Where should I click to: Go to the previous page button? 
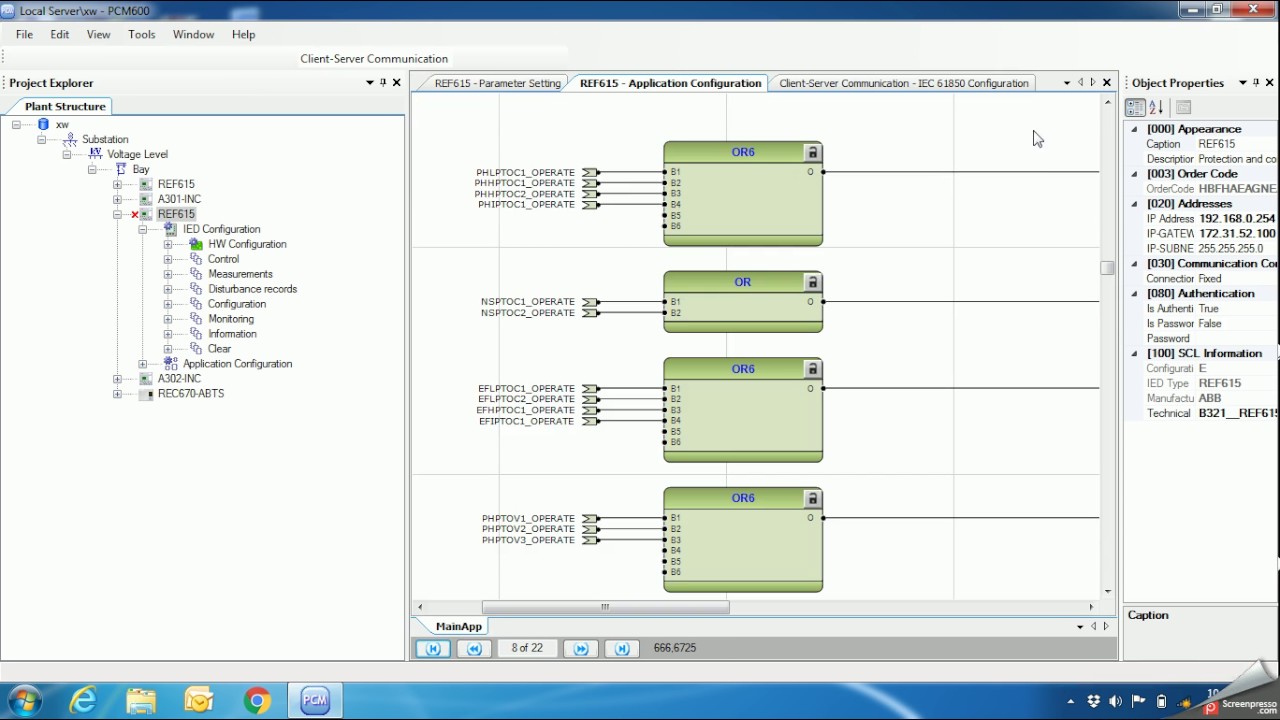(474, 649)
